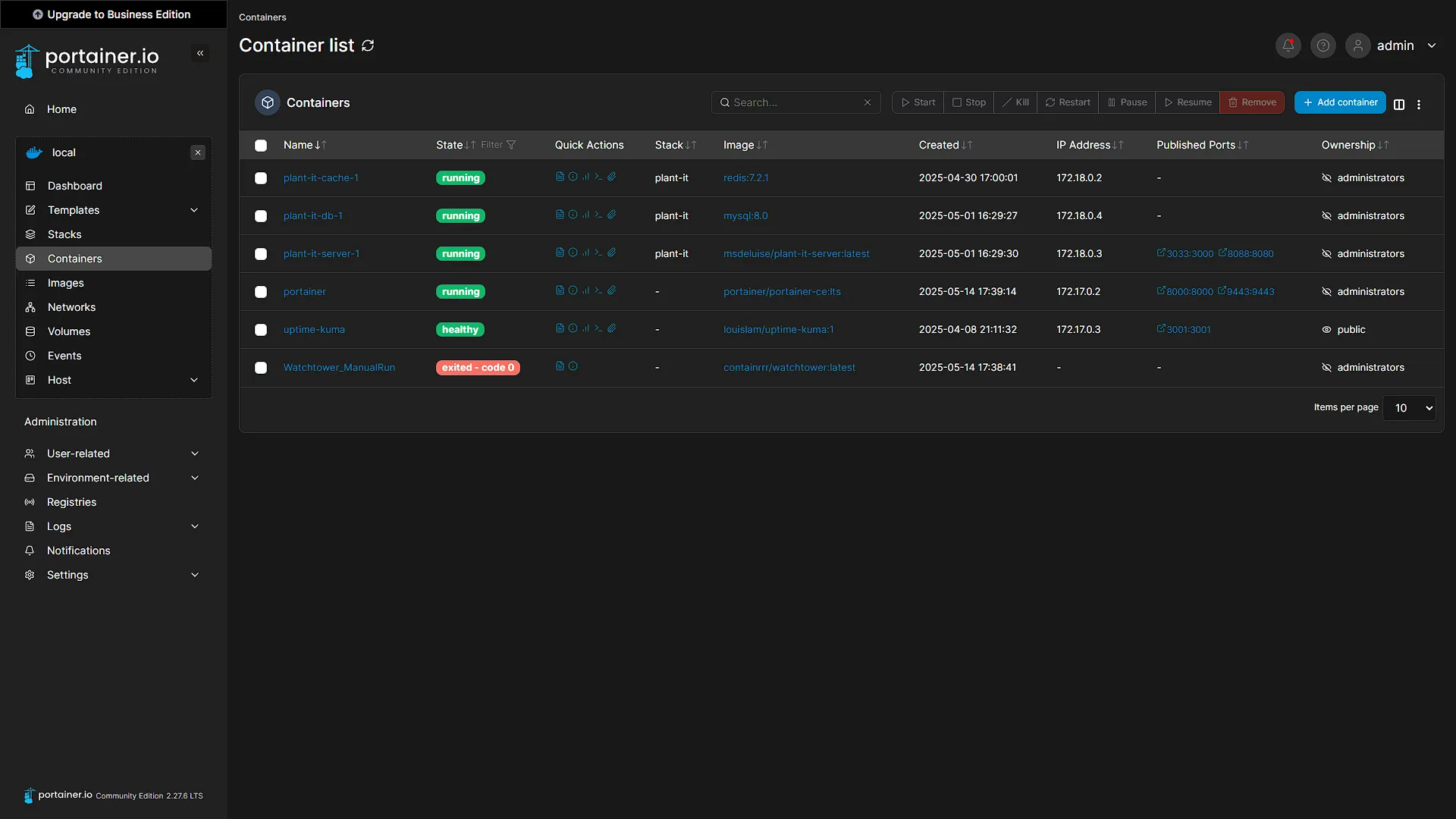
Task: Expand the Host section
Action: click(x=114, y=380)
